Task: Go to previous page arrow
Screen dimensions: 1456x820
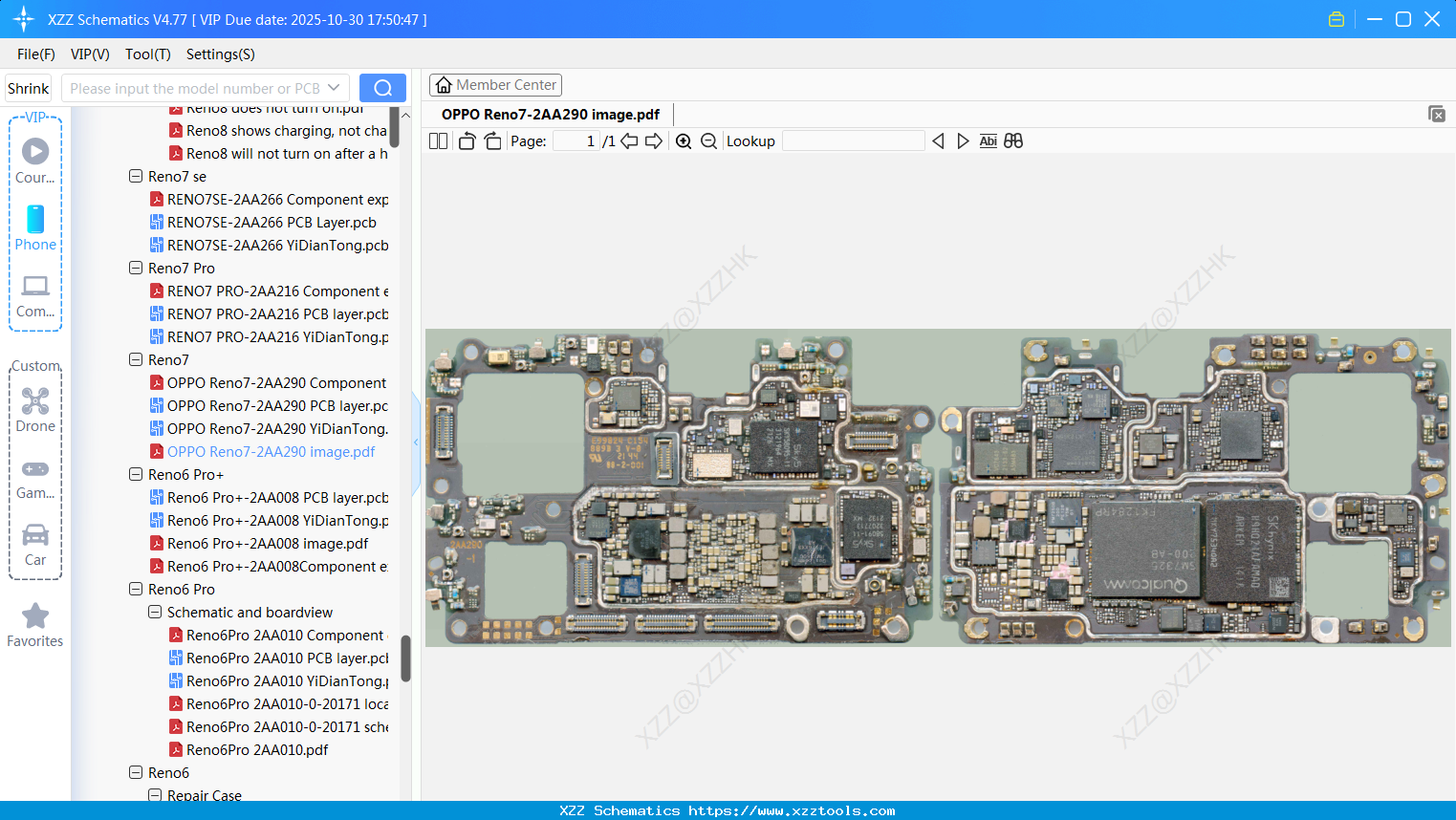Action: 629,141
